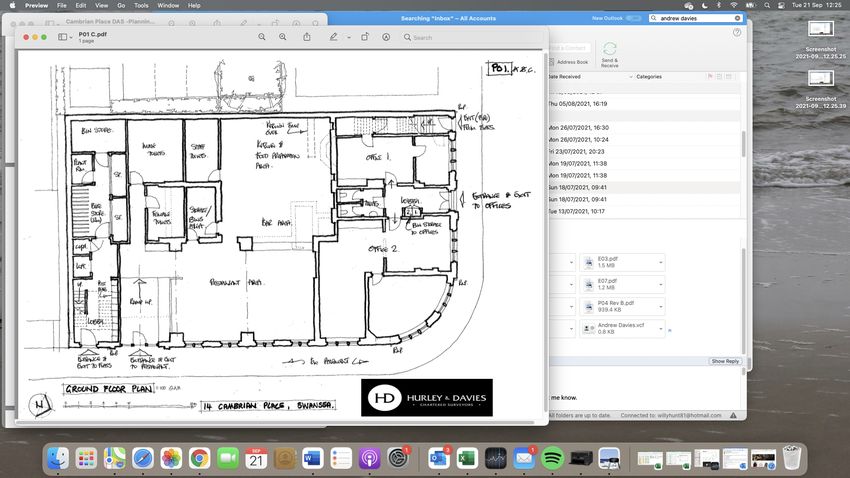Launch Google Chrome from the Dock
The image size is (850, 478).
click(x=199, y=458)
